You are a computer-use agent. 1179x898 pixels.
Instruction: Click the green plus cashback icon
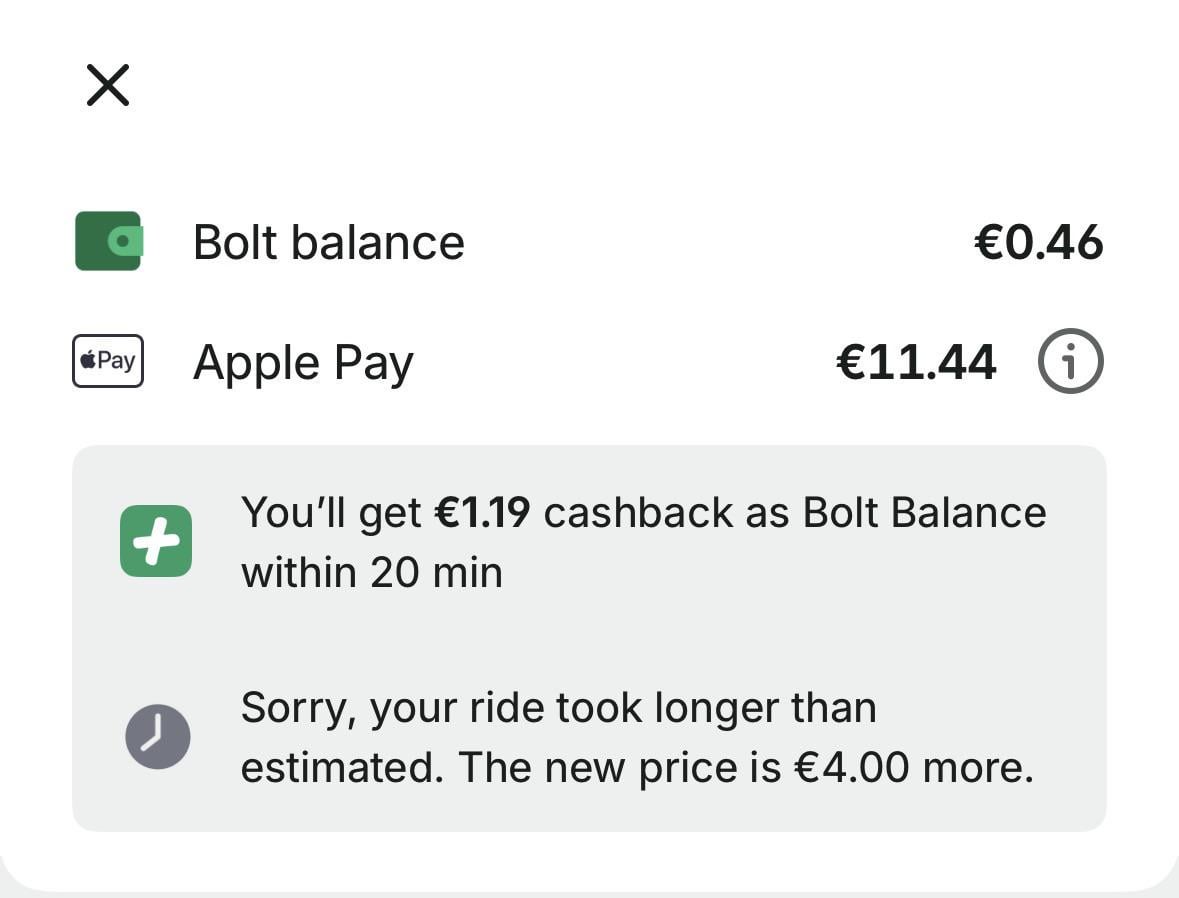pos(156,541)
